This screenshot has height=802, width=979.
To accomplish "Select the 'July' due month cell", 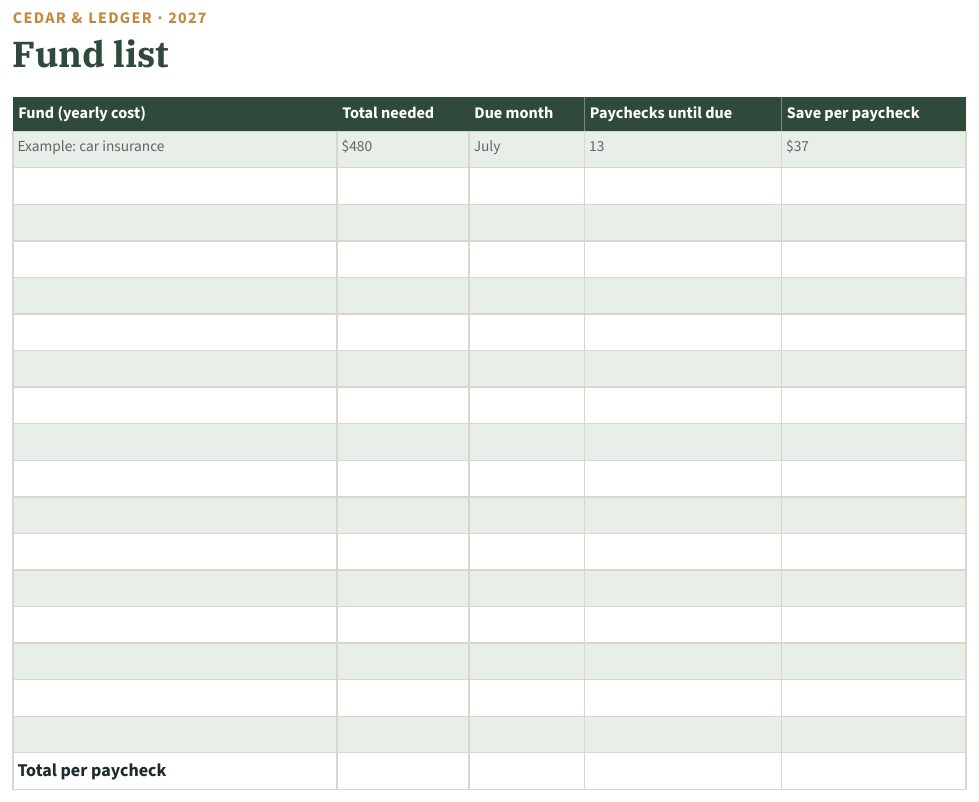I will 526,149.
